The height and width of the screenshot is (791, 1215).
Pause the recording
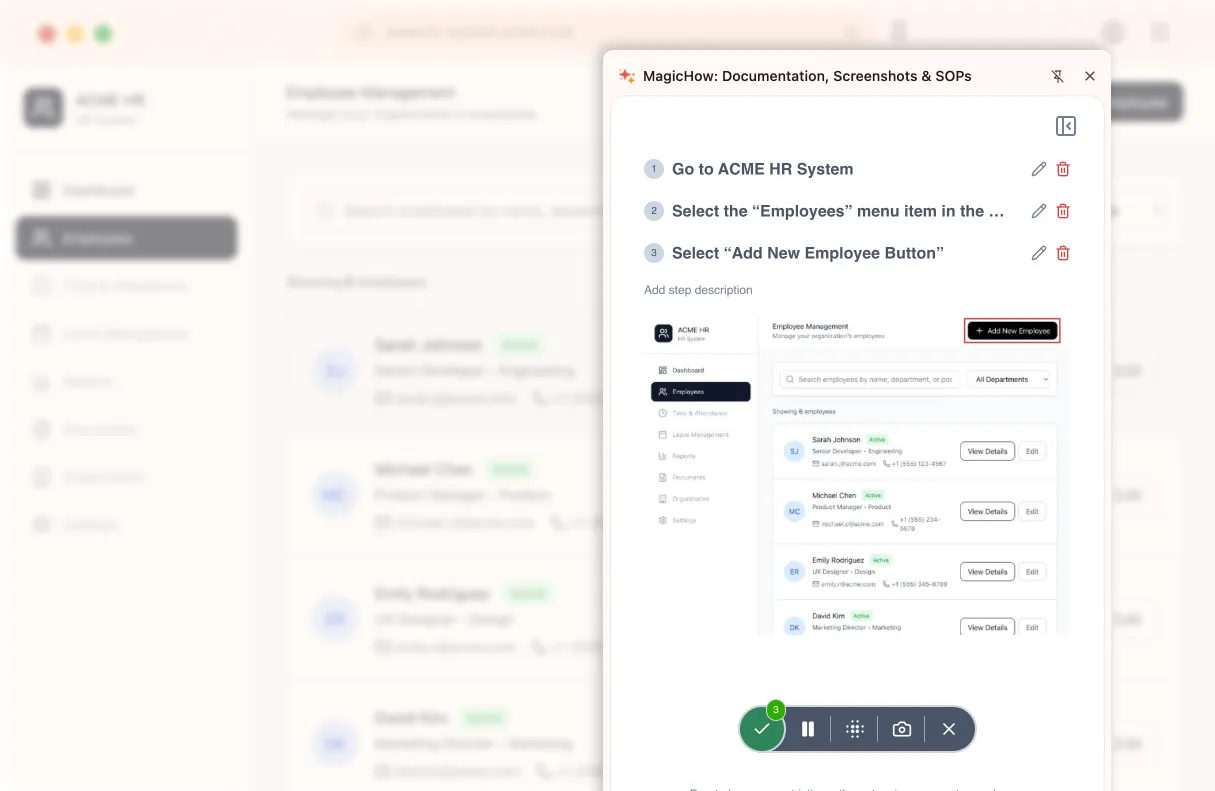(808, 729)
